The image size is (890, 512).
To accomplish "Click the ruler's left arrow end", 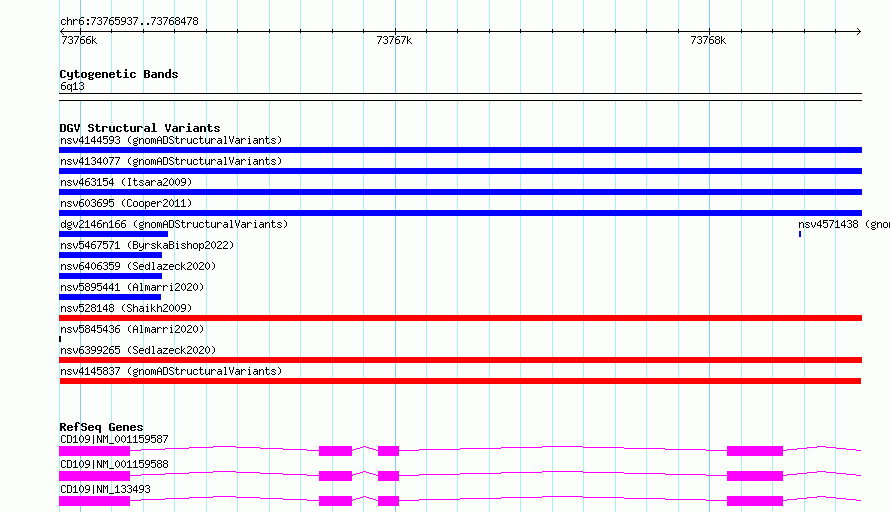I will pos(62,31).
